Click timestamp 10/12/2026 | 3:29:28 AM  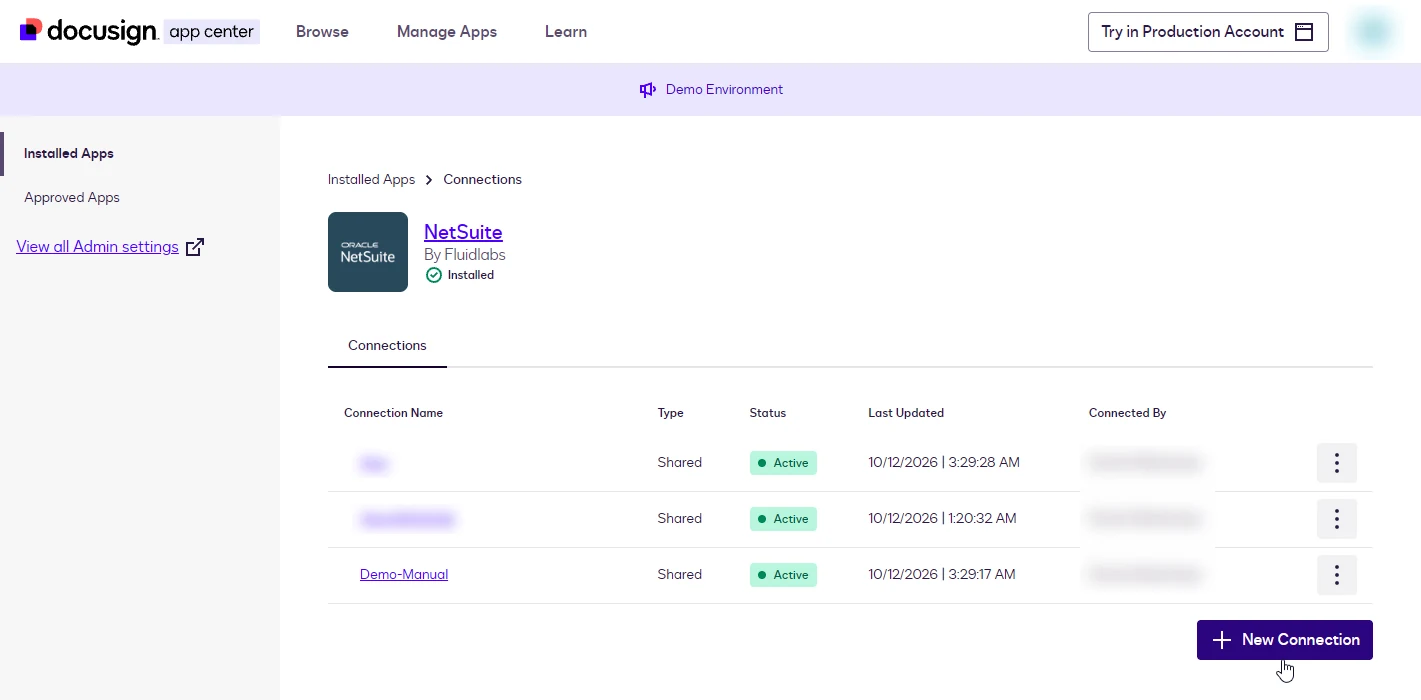(944, 463)
